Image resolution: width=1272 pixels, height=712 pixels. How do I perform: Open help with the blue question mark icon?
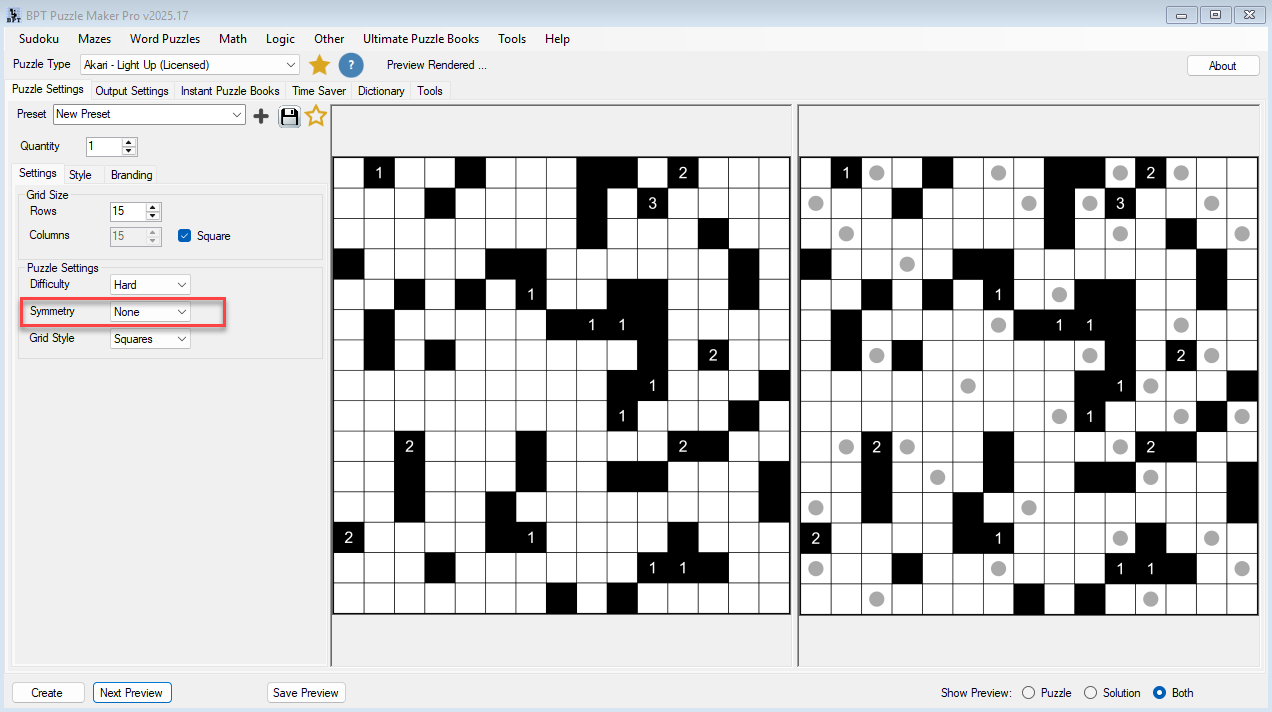[x=350, y=65]
